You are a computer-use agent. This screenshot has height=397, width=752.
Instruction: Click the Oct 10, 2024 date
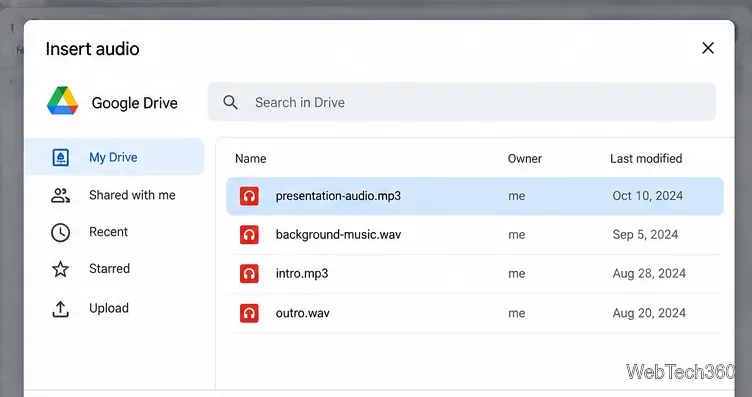pos(647,196)
